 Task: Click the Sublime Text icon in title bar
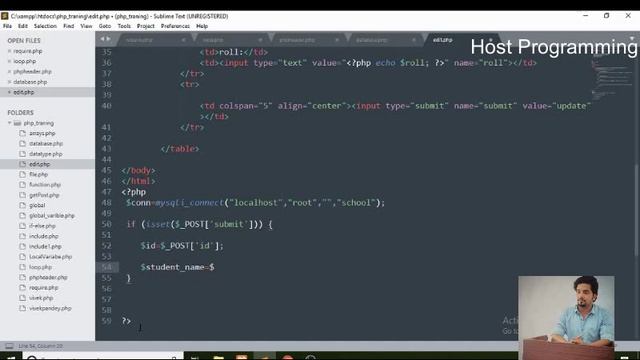coord(4,16)
